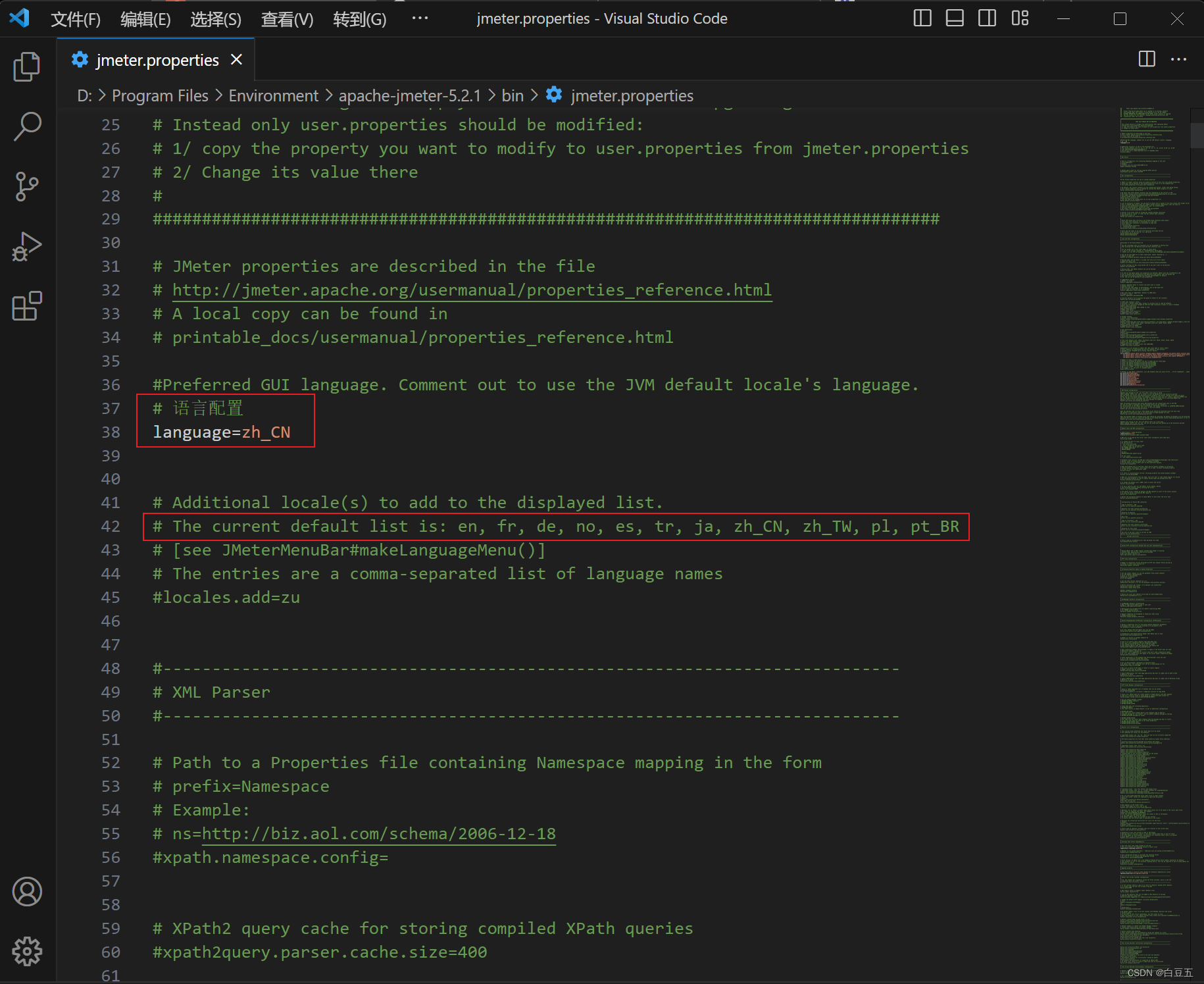The width and height of the screenshot is (1204, 984).
Task: Click the current default list comment on line 42
Action: coord(556,527)
